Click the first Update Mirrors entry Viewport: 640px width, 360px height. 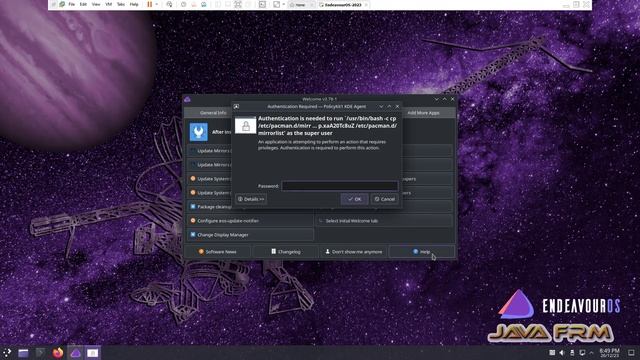pos(209,151)
